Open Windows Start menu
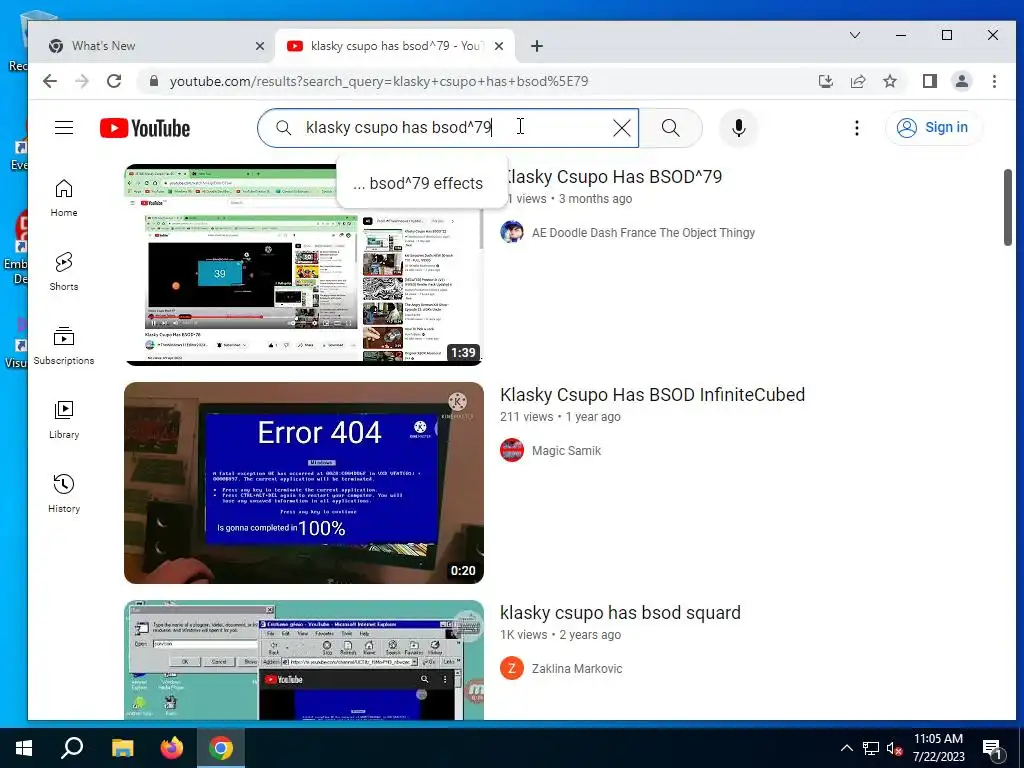 click(x=24, y=748)
